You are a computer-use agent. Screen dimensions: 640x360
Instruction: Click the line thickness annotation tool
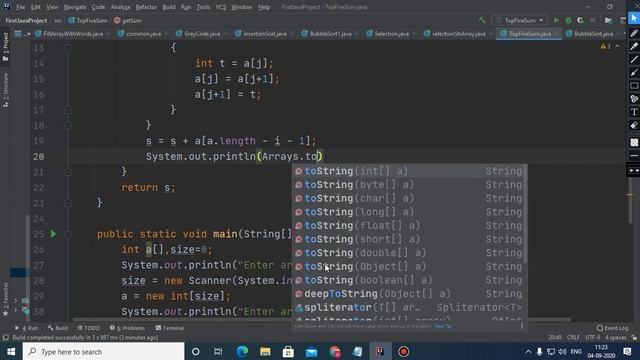[634, 156]
